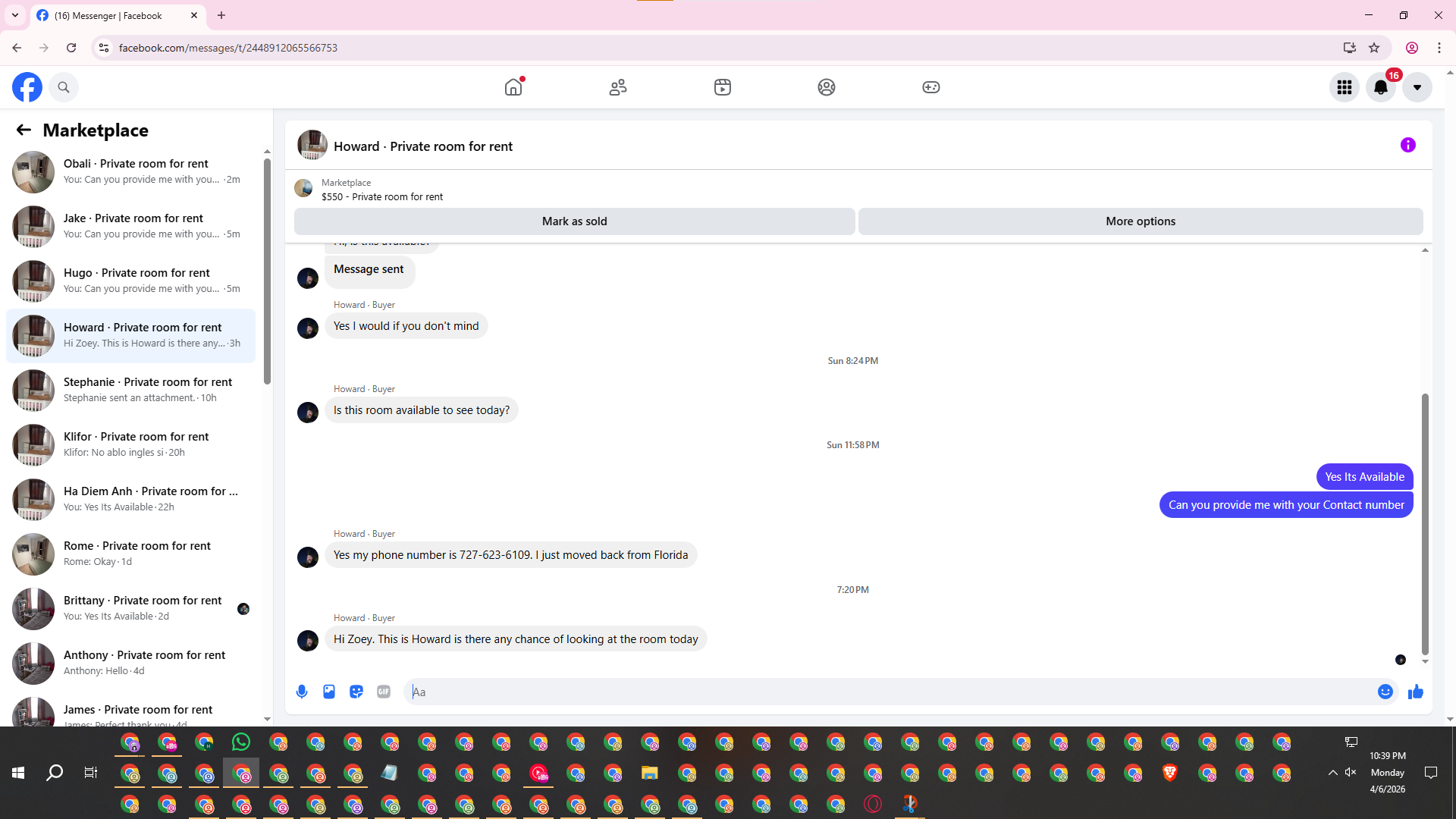Open the tab search dropdown
The image size is (1456, 819).
tap(15, 15)
